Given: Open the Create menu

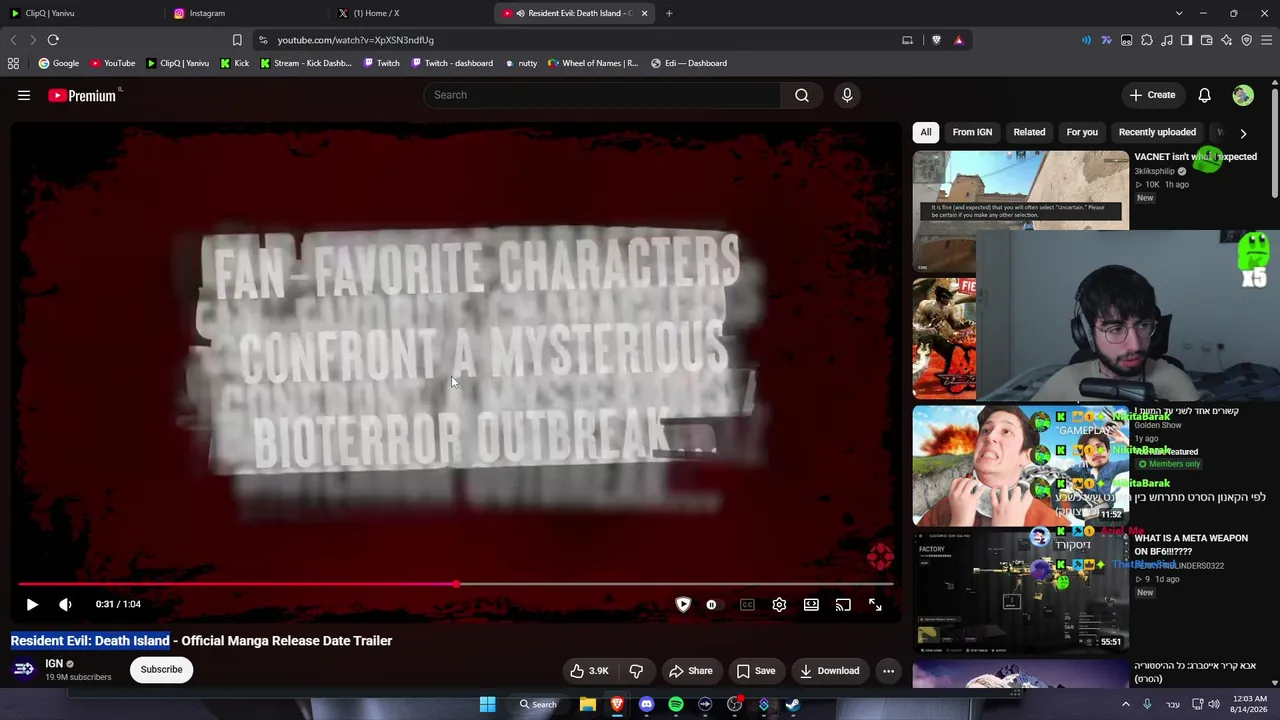Looking at the screenshot, I should coord(1152,95).
